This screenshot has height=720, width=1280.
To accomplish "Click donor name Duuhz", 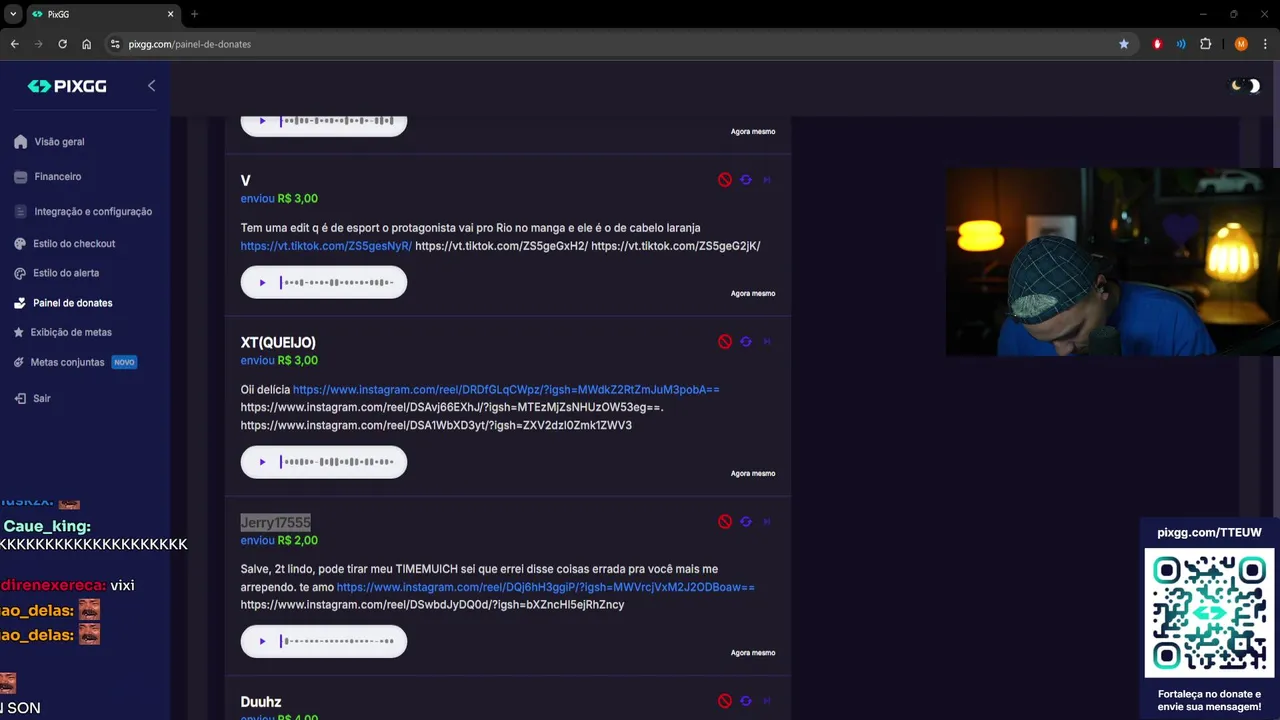I will tap(261, 702).
